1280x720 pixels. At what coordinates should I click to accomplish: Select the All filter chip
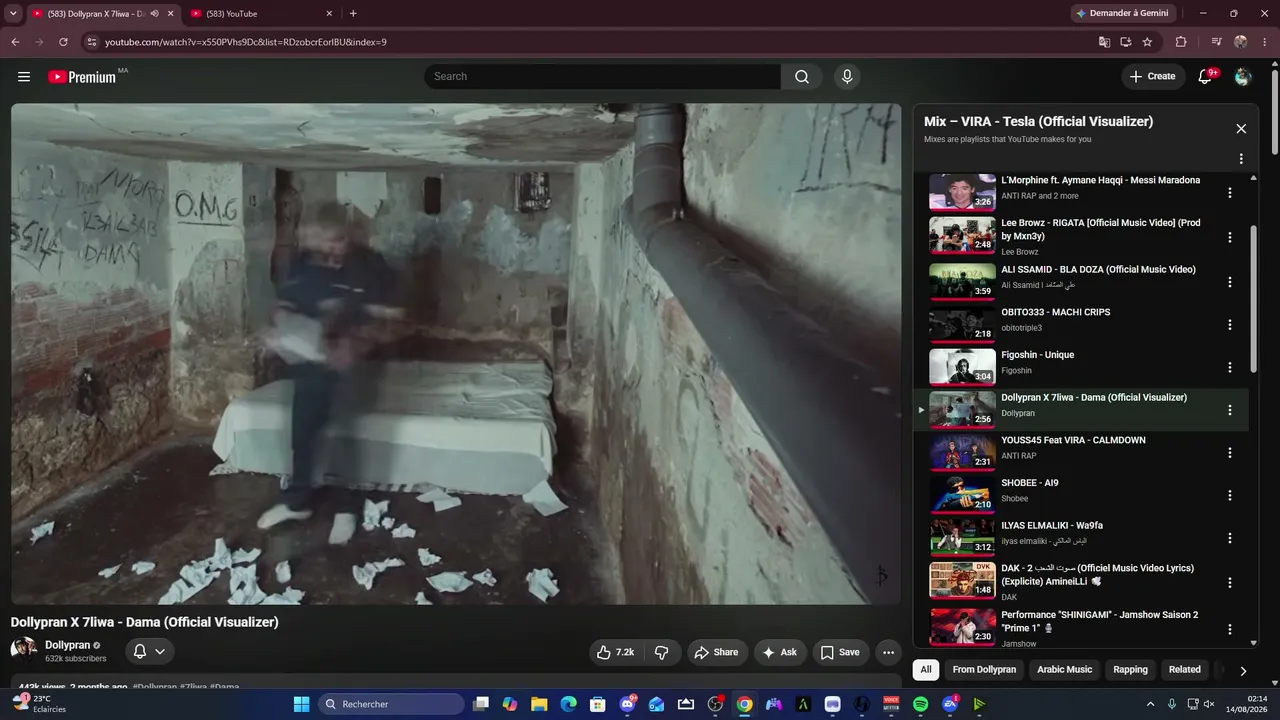coord(926,670)
